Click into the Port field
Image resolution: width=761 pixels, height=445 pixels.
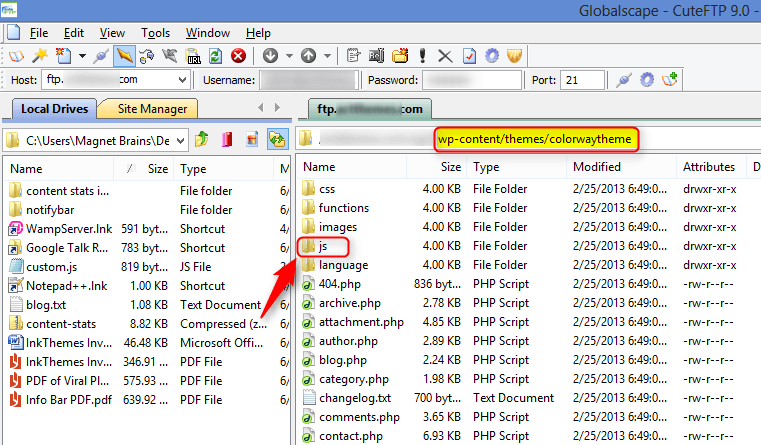click(x=582, y=80)
